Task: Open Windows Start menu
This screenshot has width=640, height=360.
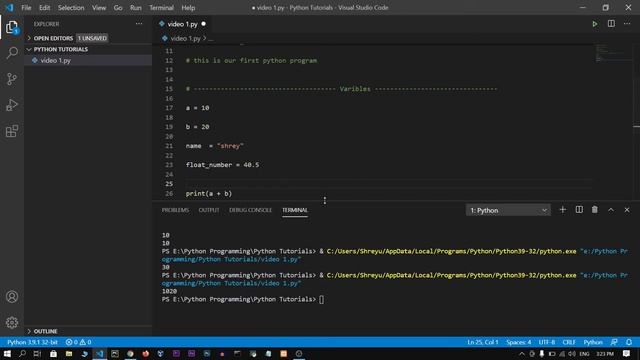Action: (x=7, y=353)
